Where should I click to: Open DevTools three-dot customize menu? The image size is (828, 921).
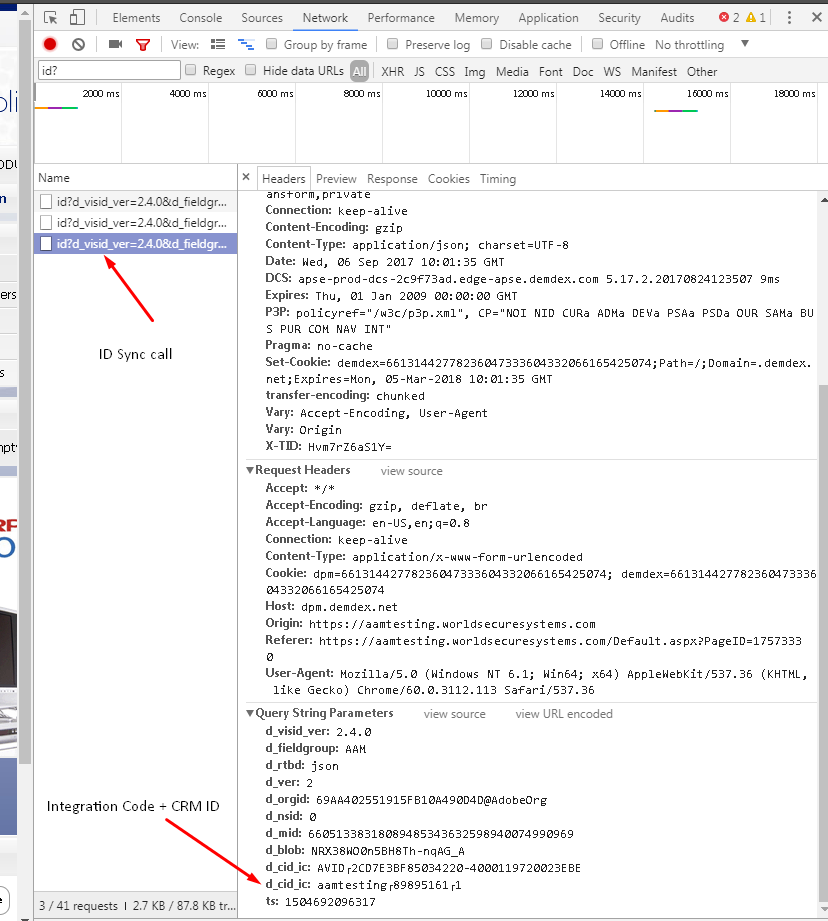(x=789, y=18)
